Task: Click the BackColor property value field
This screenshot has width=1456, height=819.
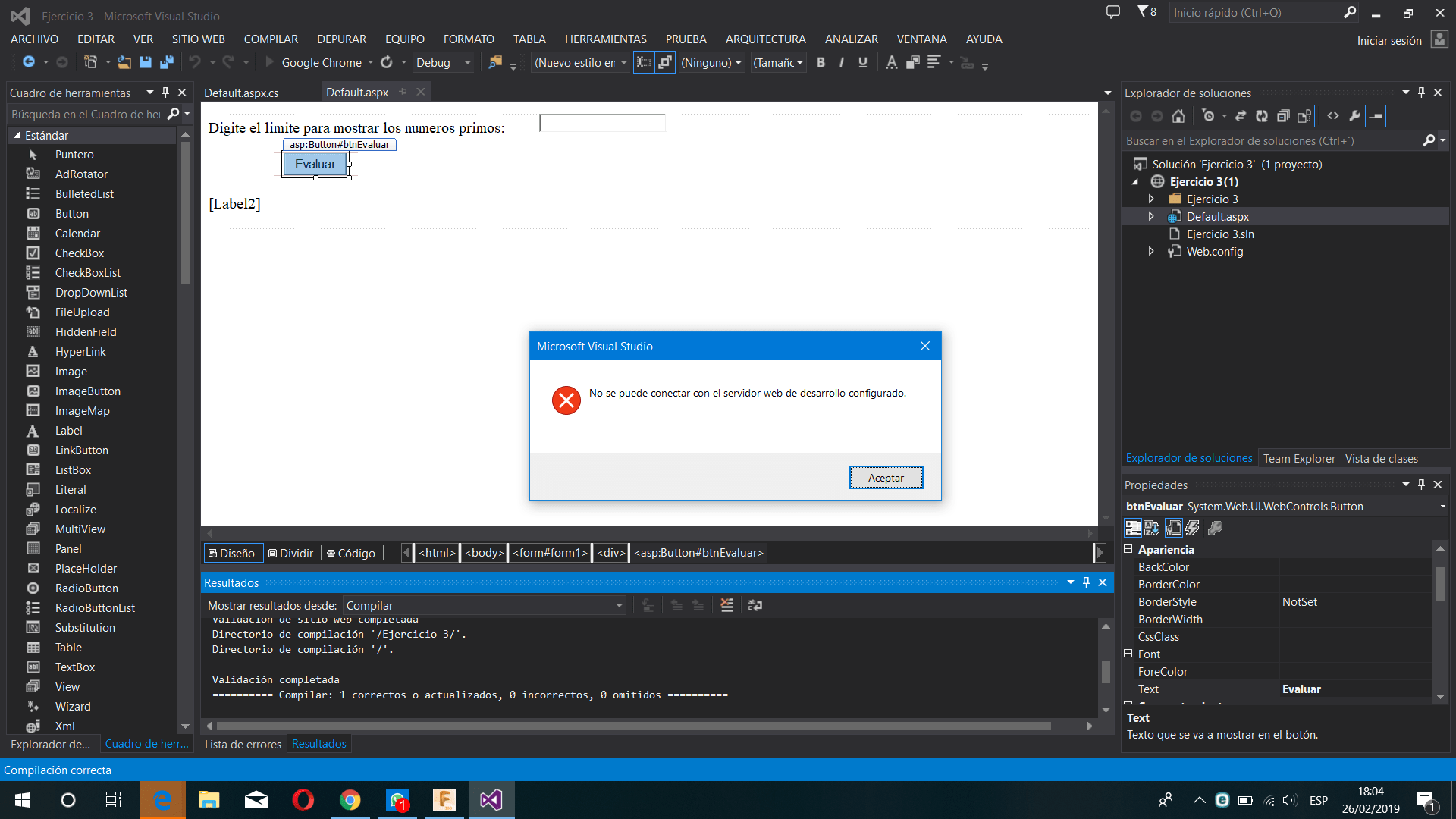Action: pyautogui.click(x=1354, y=567)
